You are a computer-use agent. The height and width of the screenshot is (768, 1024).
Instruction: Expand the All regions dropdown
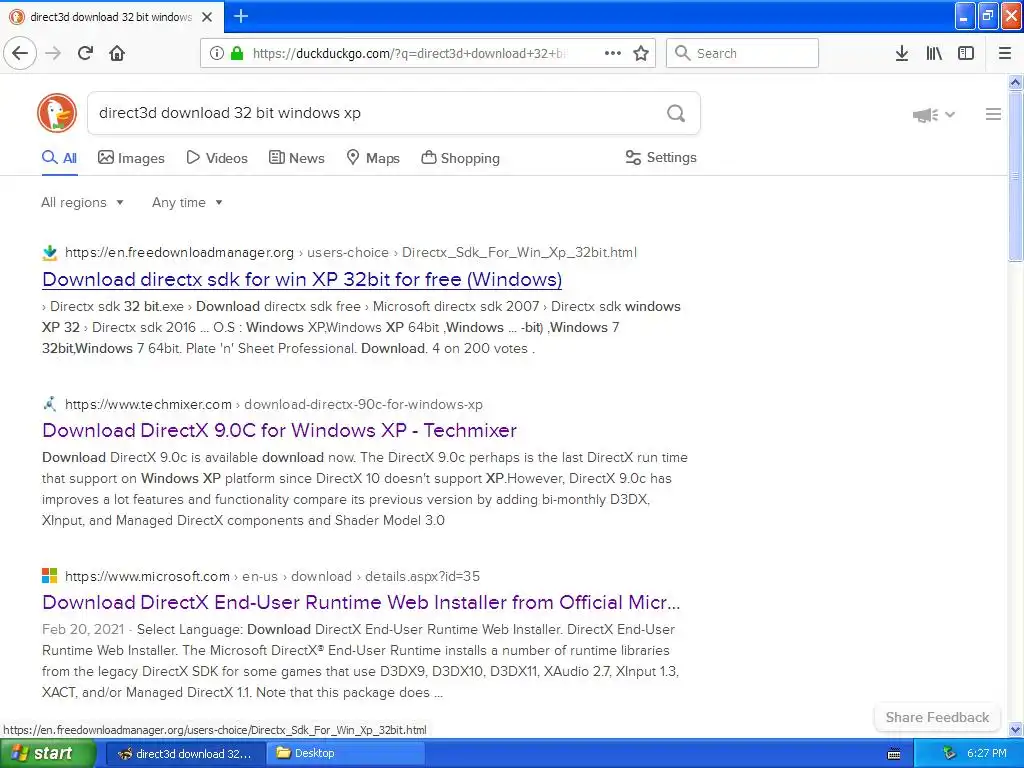click(82, 202)
